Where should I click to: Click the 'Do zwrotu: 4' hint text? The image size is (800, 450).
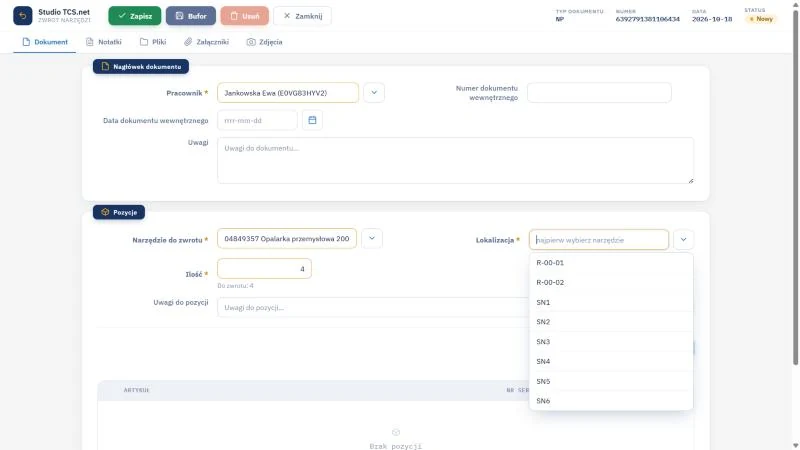(235, 286)
